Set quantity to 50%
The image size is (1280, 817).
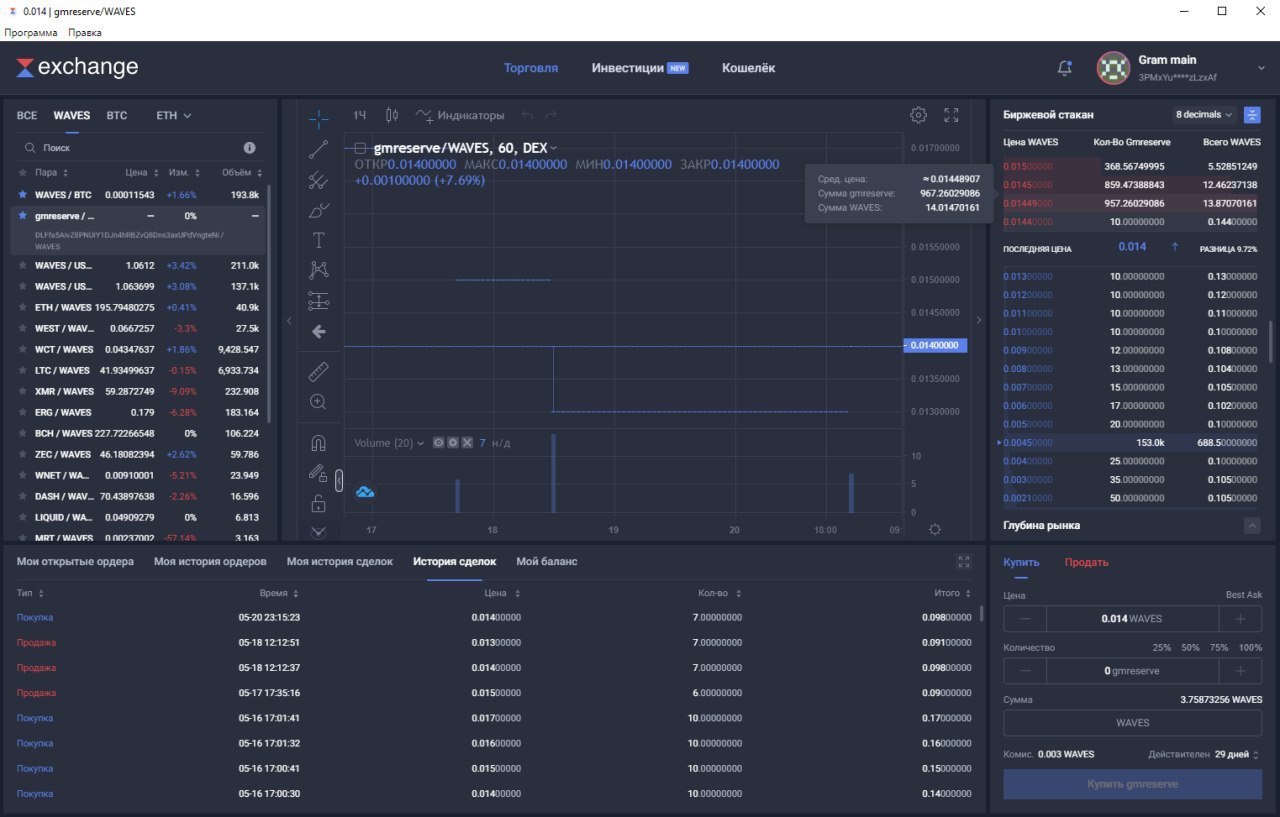tap(1190, 648)
